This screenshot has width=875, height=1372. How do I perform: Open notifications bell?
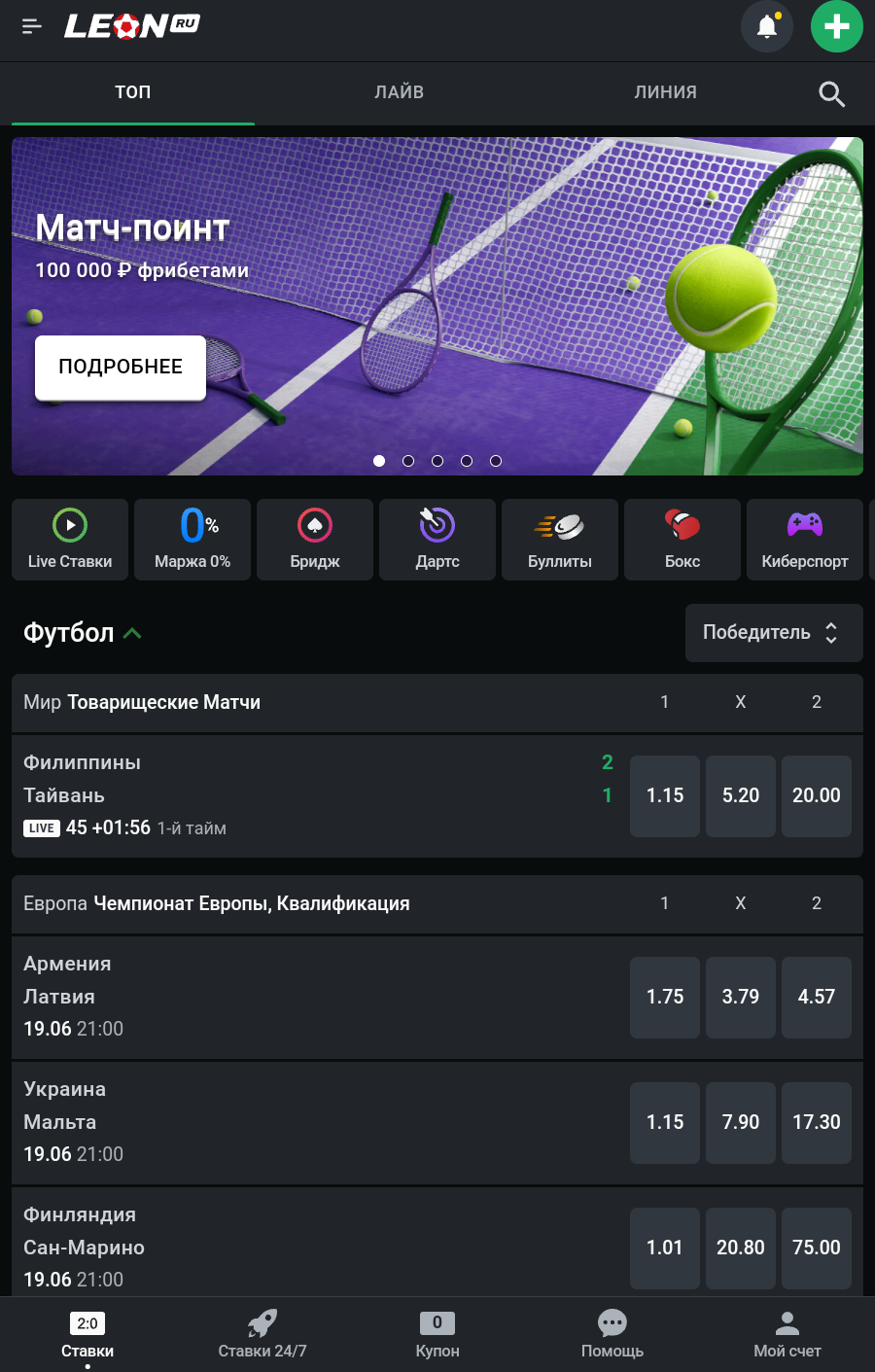[x=767, y=26]
